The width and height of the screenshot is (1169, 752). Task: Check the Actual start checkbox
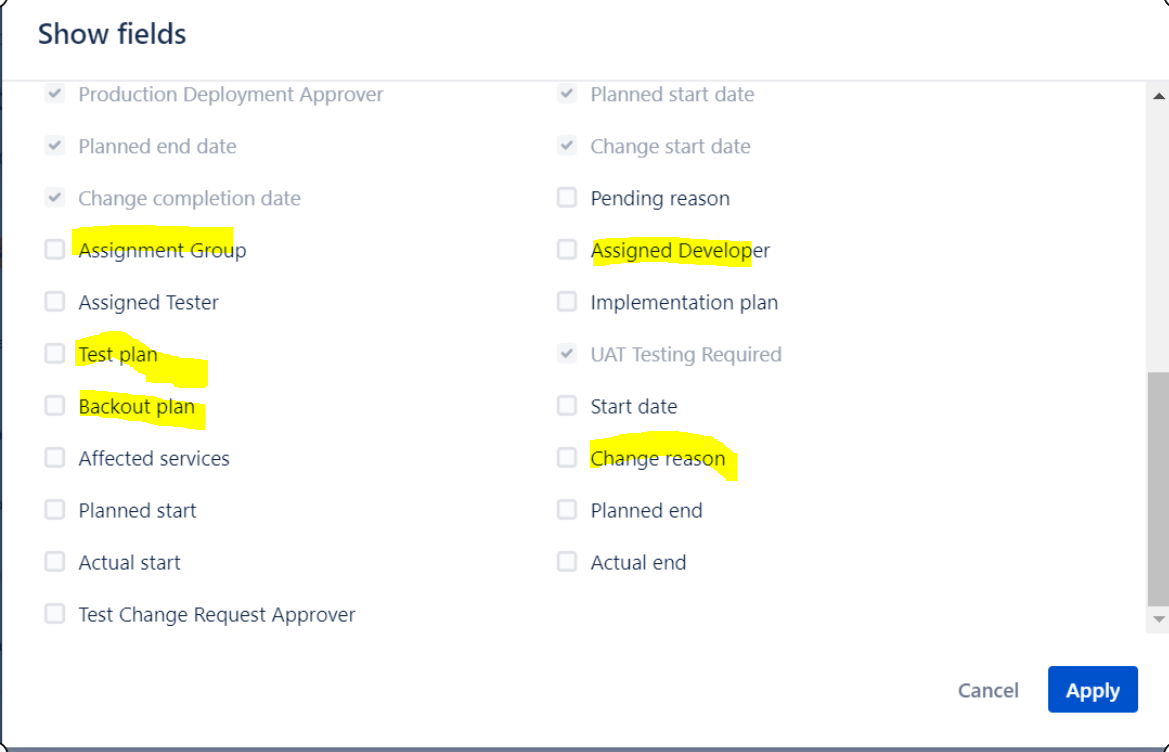coord(54,561)
